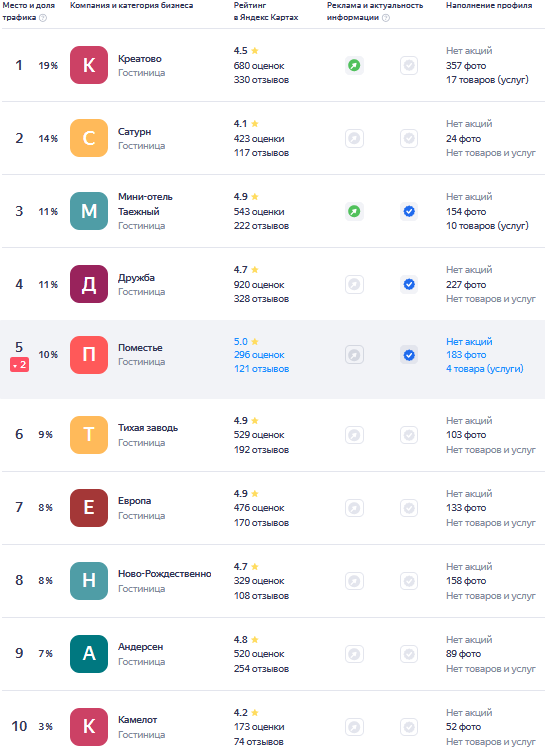Open help icon next to 'Реклама и актуальность информации'
Screen dimensions: 545x755
tap(386, 18)
